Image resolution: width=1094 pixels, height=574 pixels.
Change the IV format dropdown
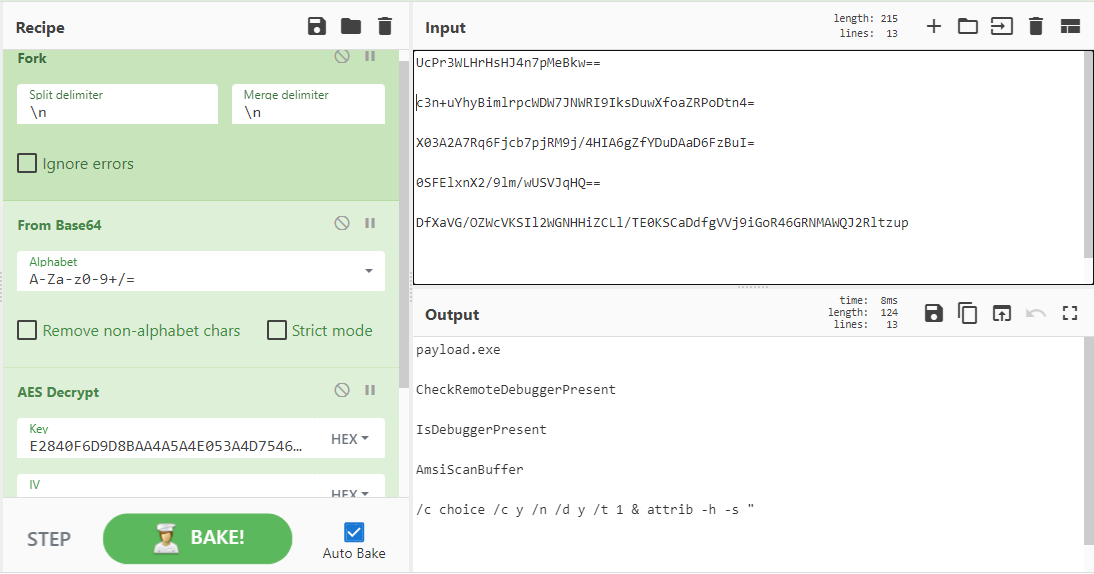tap(350, 493)
